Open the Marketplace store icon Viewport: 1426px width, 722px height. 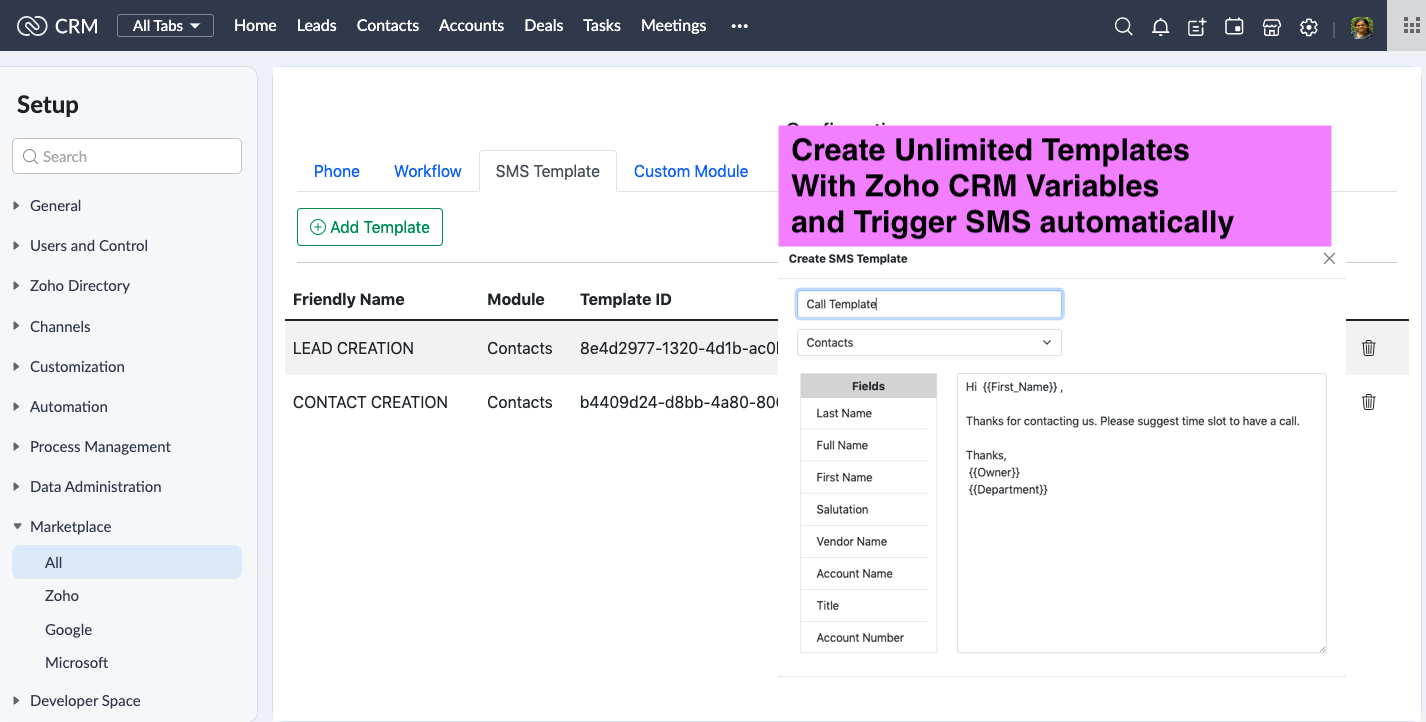click(1271, 26)
